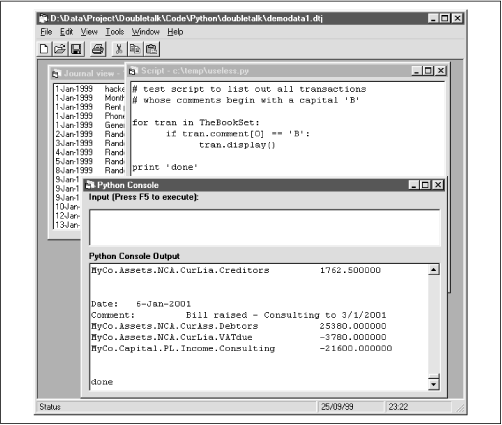Click the '# test script to list' comment line
Viewport: 502px width, 425px height.
(249, 89)
